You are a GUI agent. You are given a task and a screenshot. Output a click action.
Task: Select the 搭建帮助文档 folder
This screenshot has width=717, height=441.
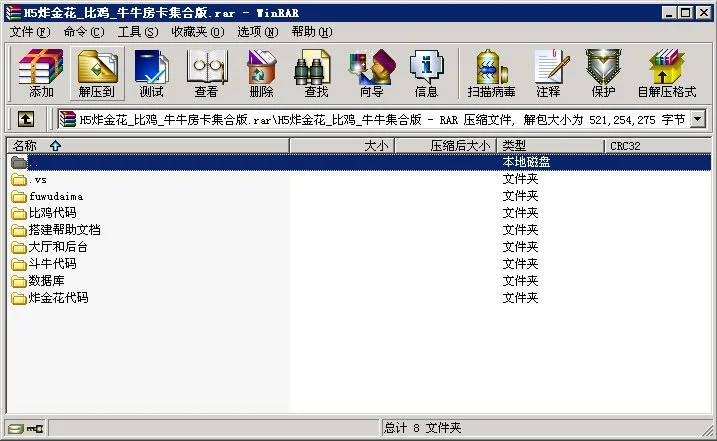click(64, 230)
